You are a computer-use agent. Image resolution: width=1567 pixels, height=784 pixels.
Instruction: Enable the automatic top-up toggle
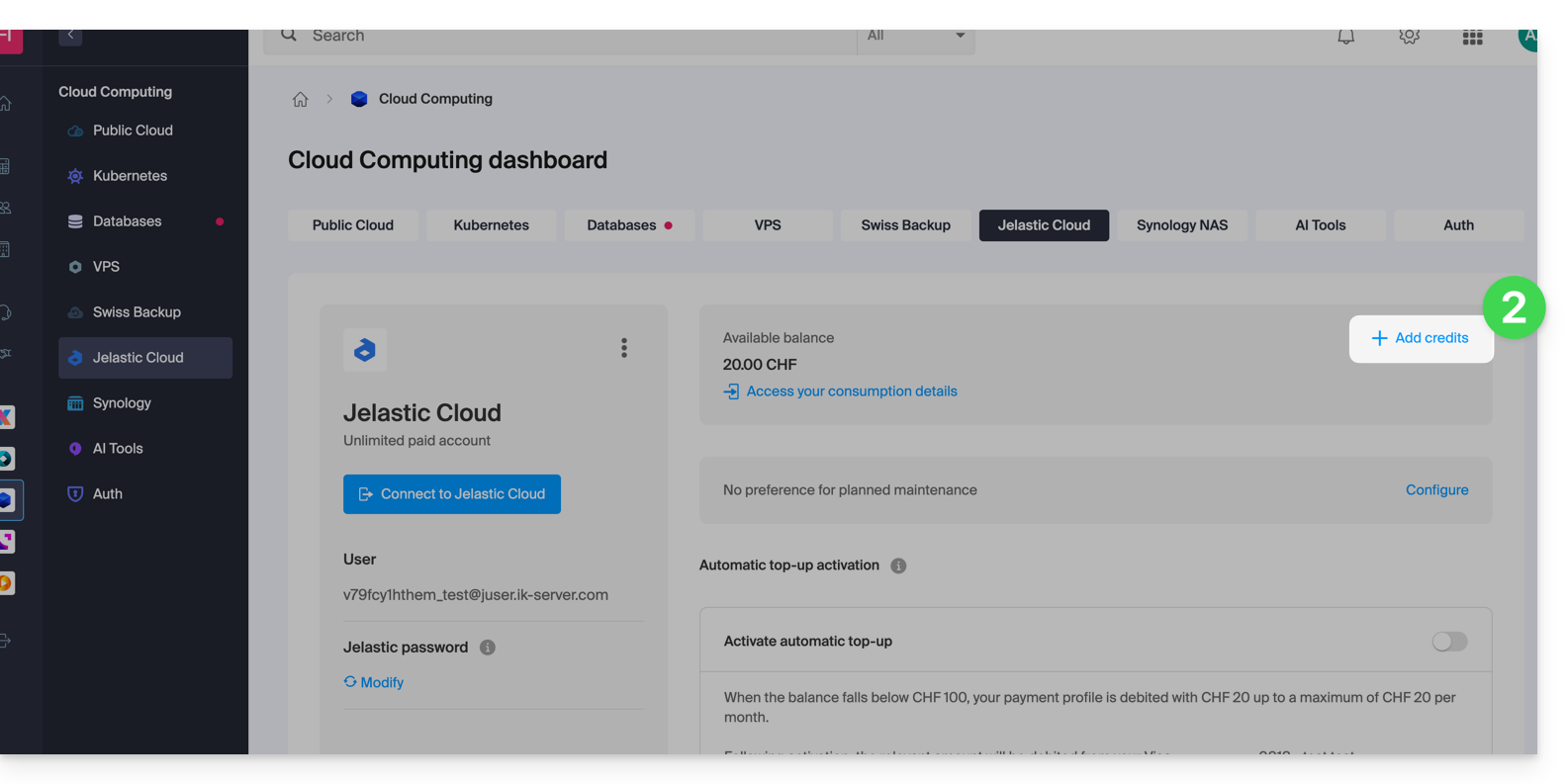click(1449, 642)
